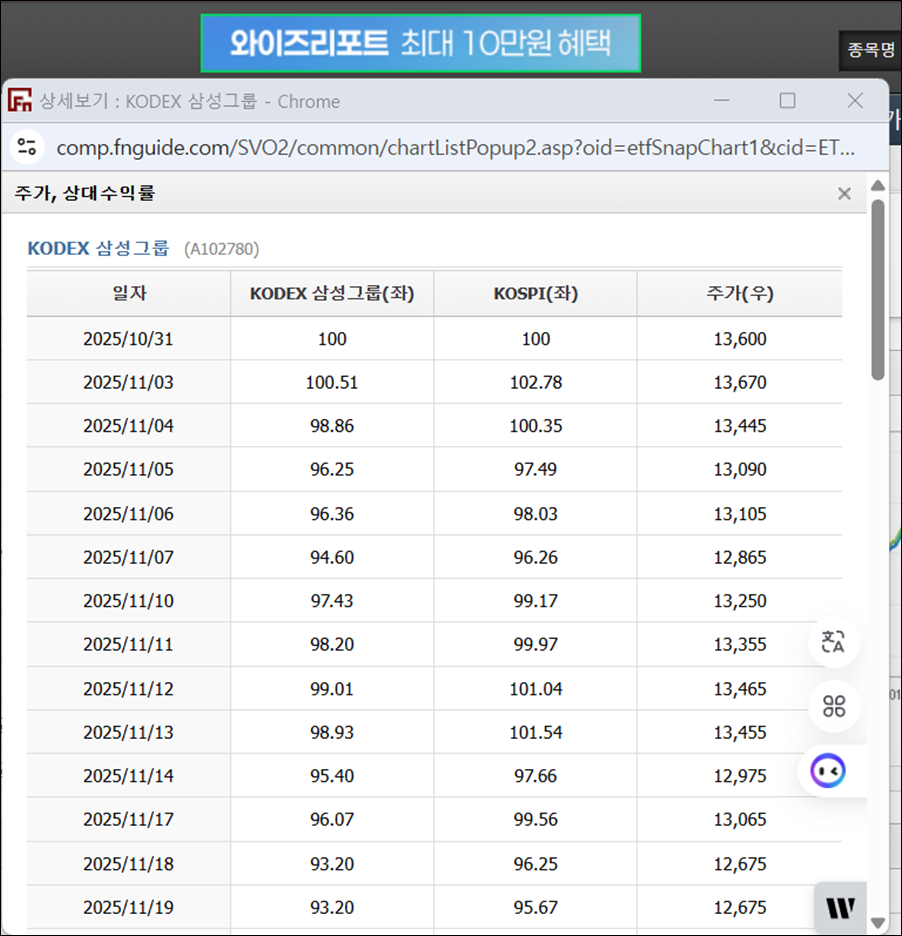Click the 일자 column header
This screenshot has width=902, height=936.
[129, 293]
